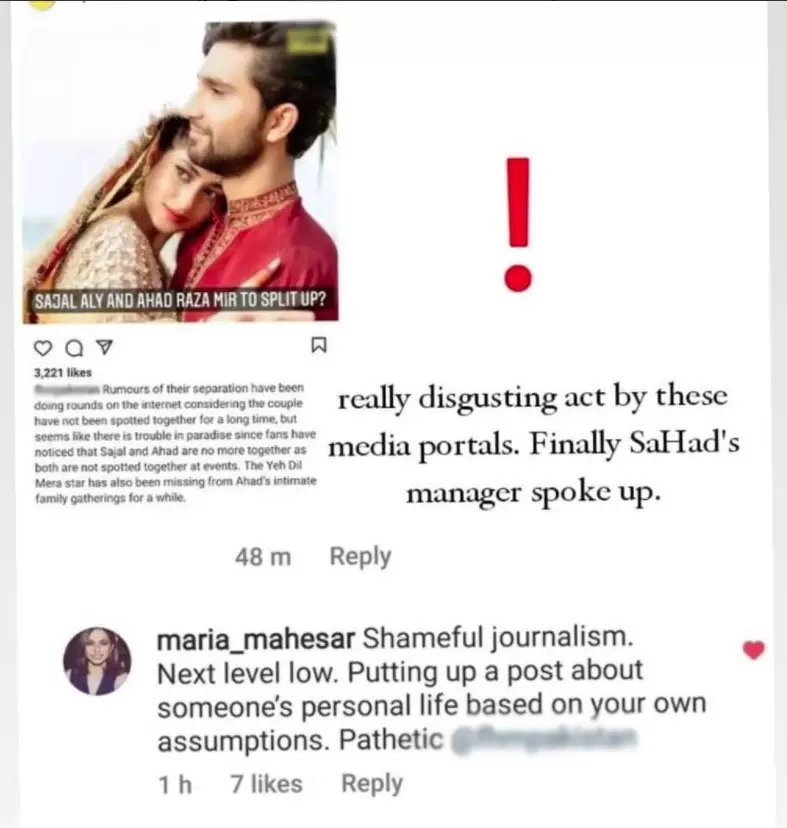
Task: Share post with paper plane icon
Action: [x=106, y=347]
